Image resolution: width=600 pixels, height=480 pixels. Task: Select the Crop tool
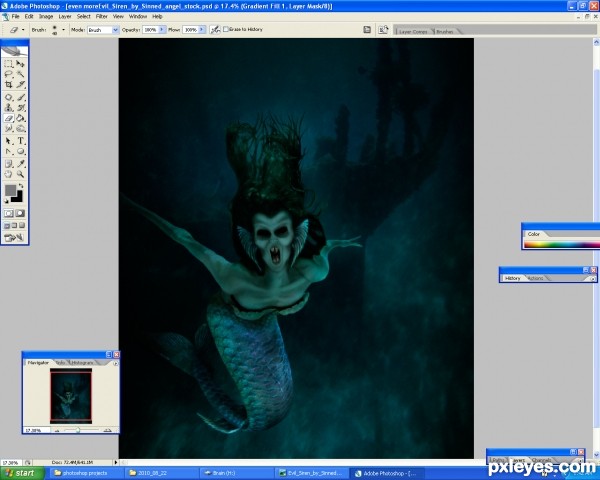coord(8,84)
